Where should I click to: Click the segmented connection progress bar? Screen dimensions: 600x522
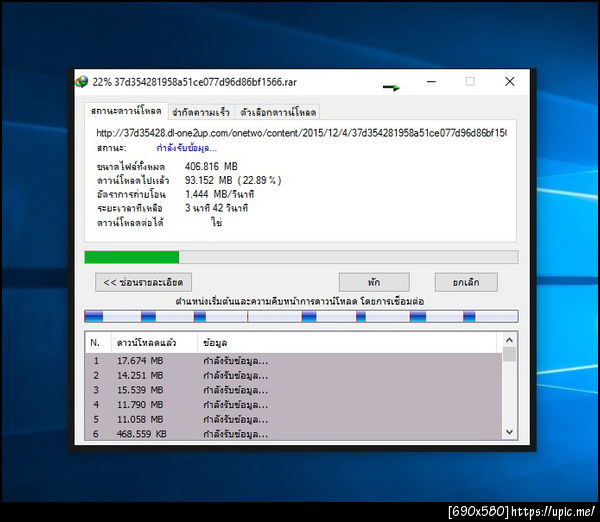tap(301, 316)
